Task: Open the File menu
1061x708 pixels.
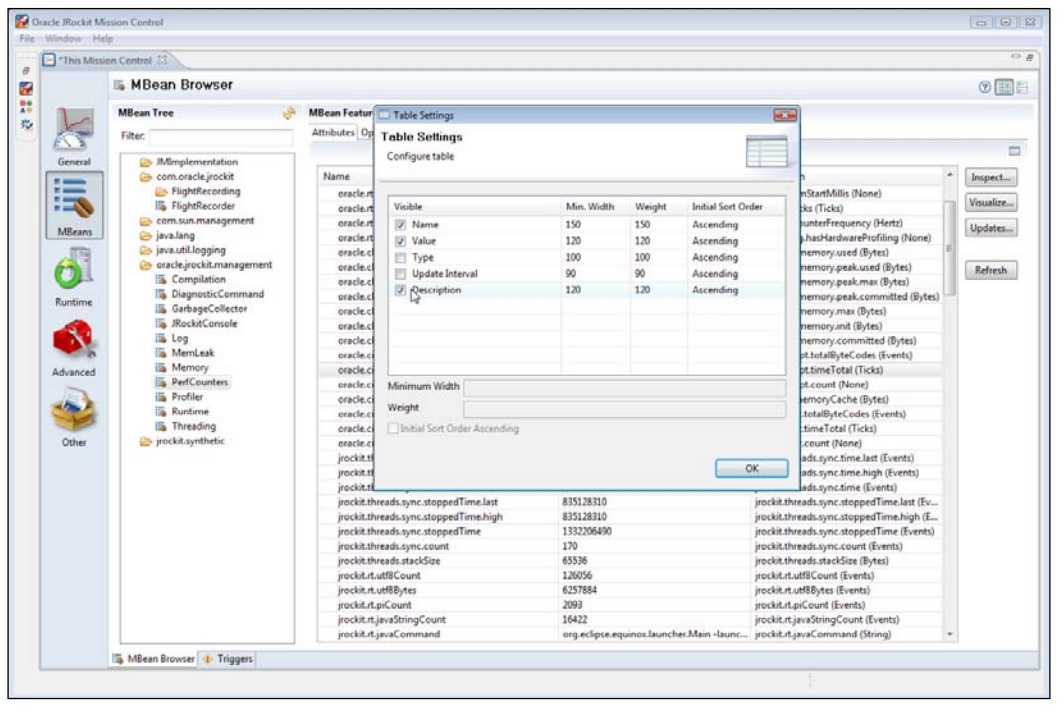Action: pos(25,38)
